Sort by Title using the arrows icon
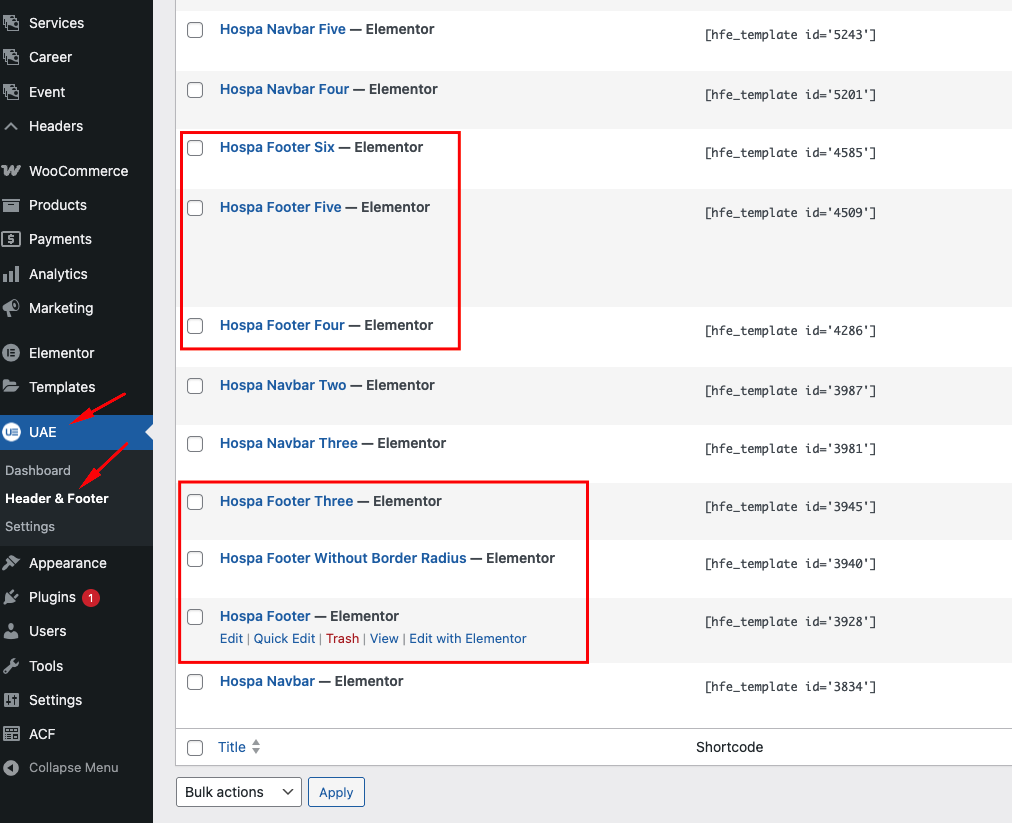 point(256,747)
